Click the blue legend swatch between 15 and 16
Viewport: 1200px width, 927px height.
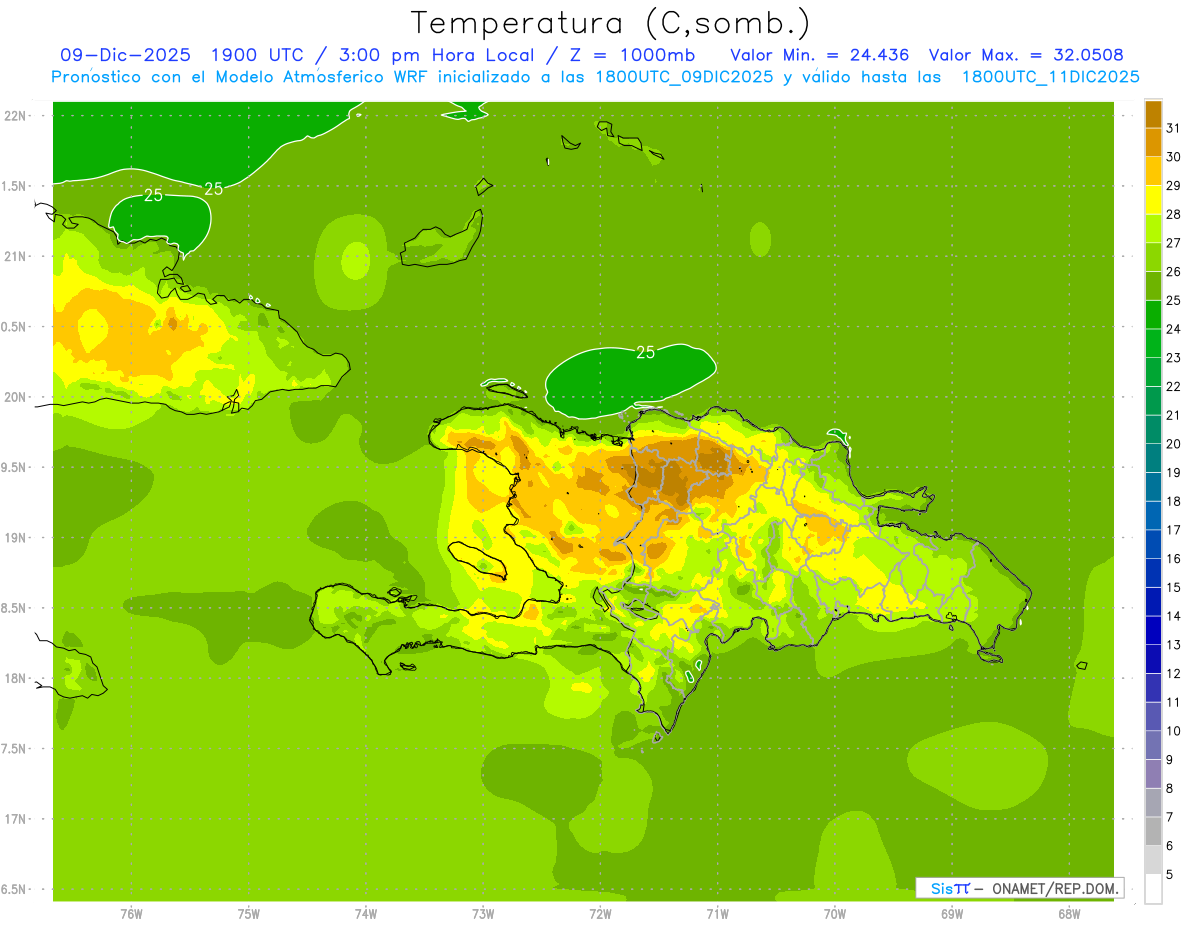coord(1153,573)
